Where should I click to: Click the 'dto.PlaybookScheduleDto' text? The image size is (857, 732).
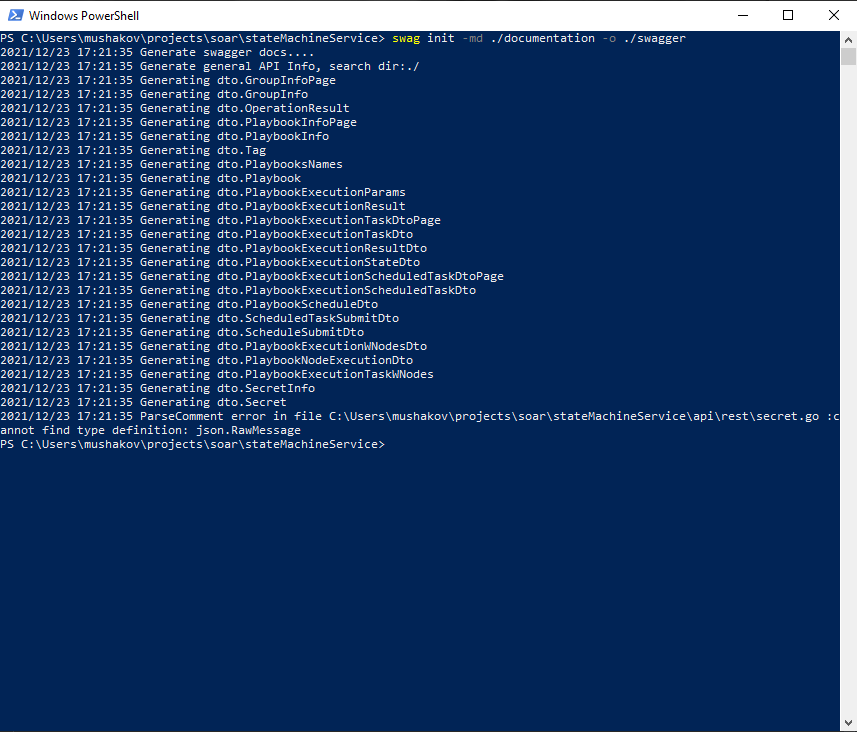pos(297,304)
